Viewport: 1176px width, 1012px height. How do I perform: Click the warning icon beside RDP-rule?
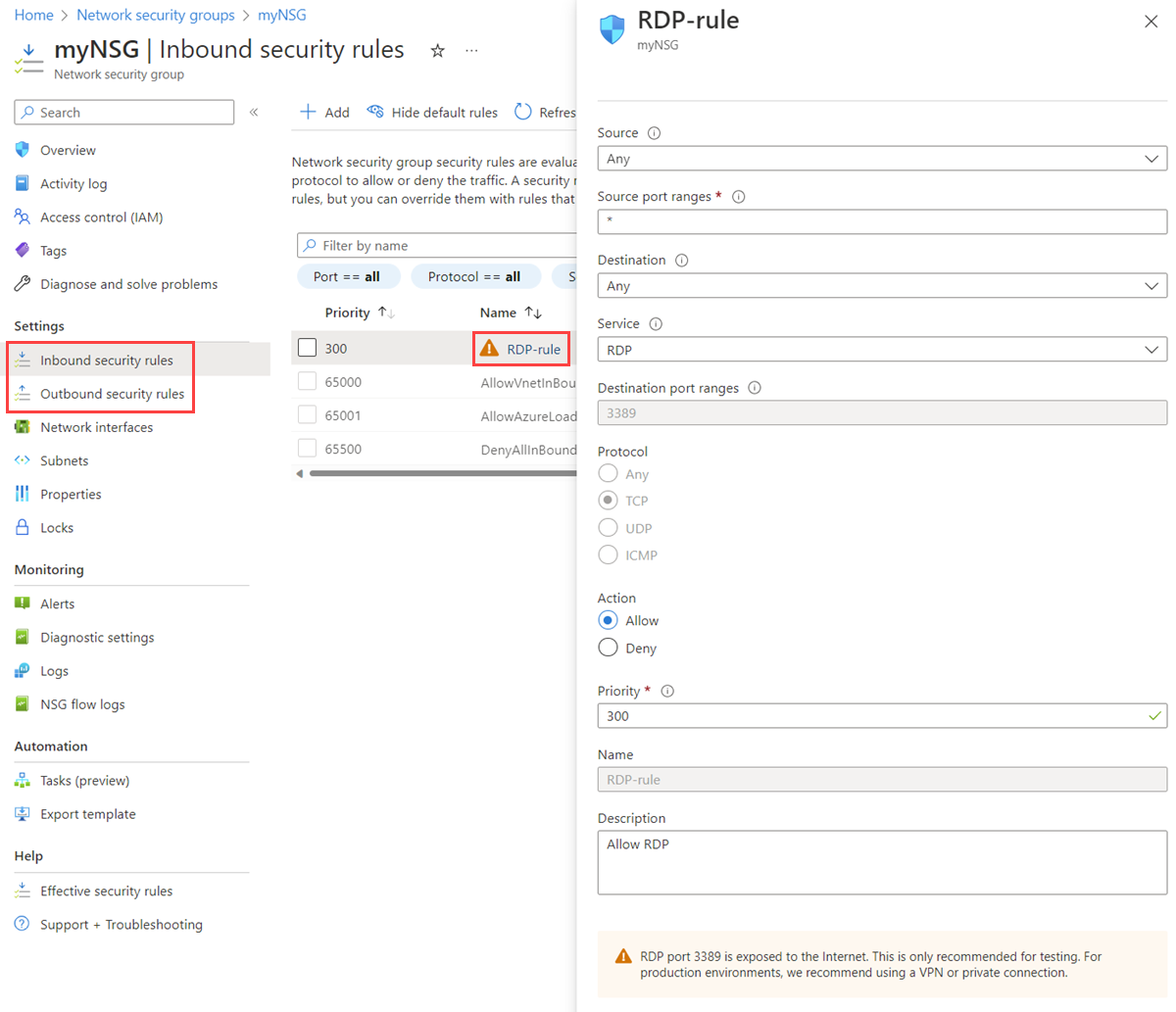click(488, 348)
